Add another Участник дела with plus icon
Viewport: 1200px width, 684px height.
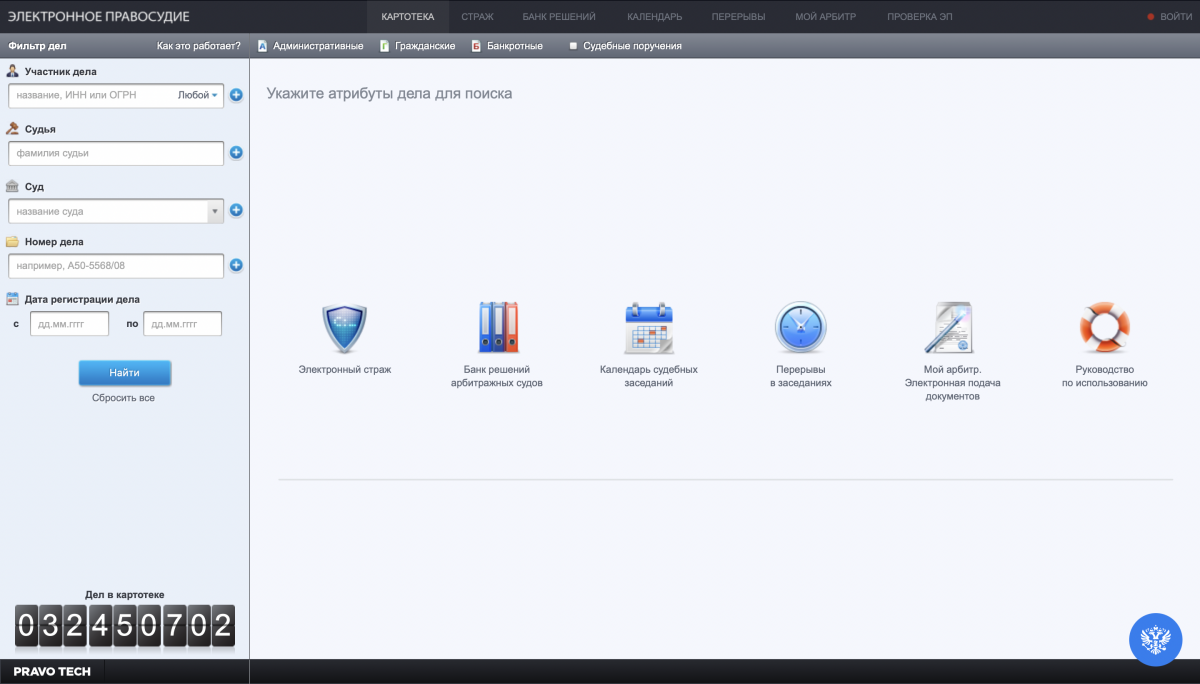pos(237,95)
